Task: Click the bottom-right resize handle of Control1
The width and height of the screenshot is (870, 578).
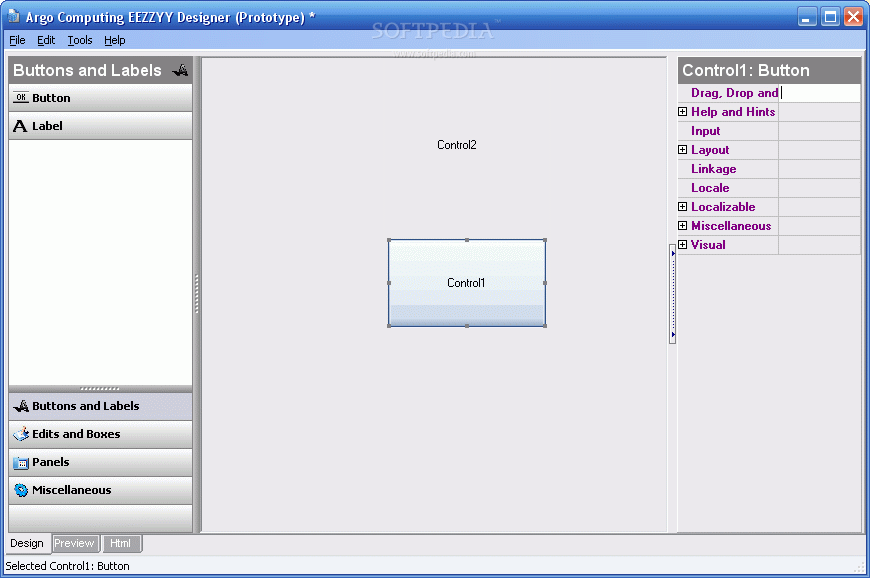Action: [x=545, y=326]
